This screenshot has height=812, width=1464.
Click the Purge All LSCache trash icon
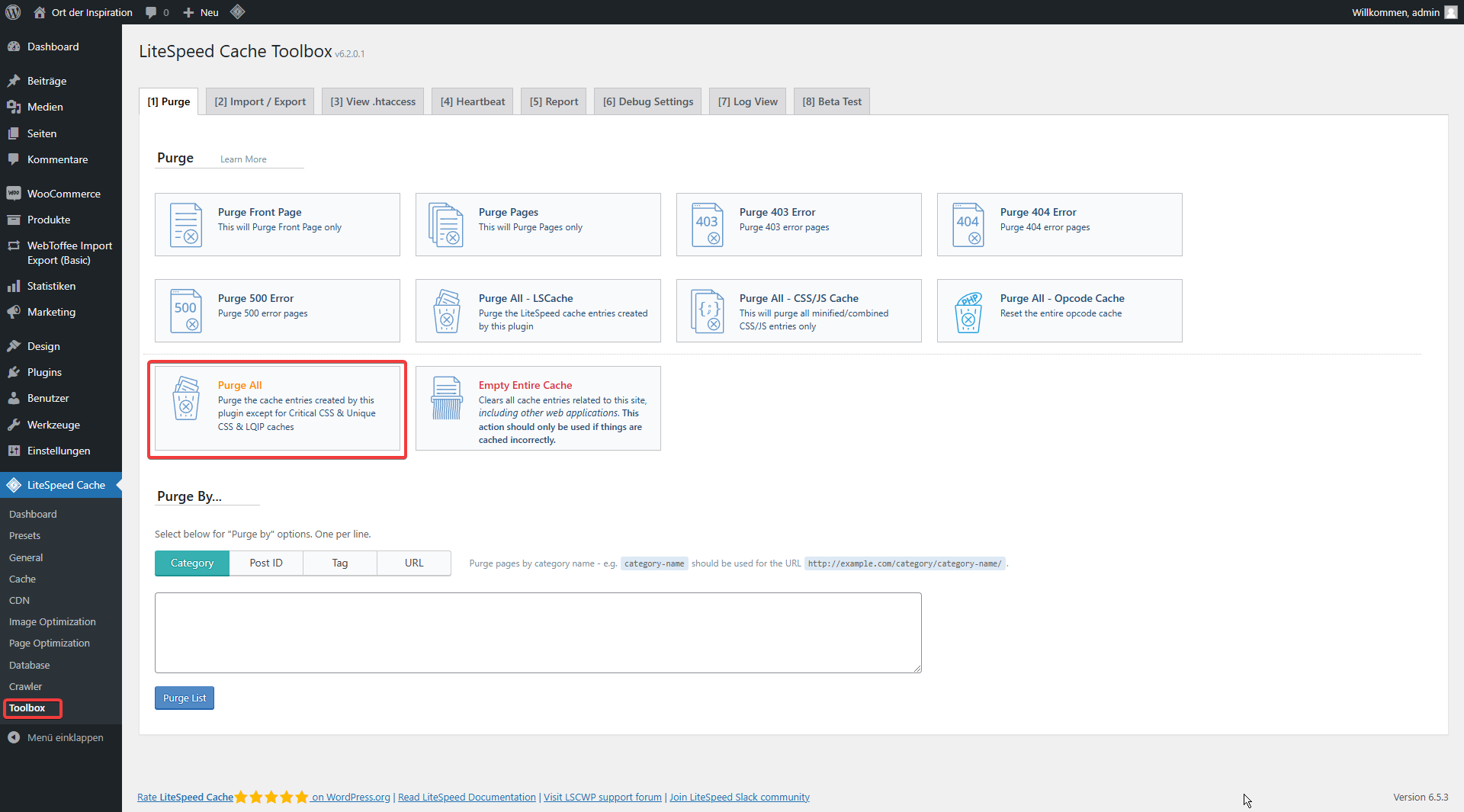[447, 310]
